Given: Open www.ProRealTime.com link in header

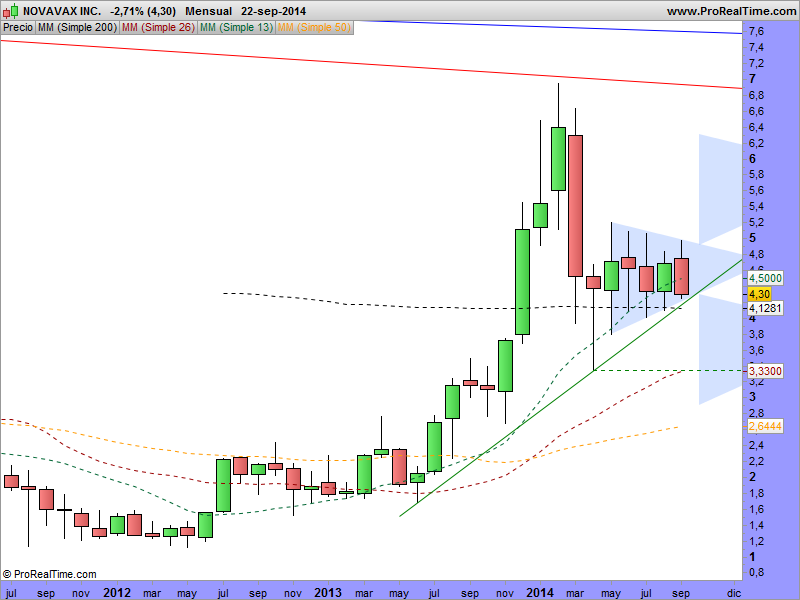Looking at the screenshot, I should coord(732,11).
